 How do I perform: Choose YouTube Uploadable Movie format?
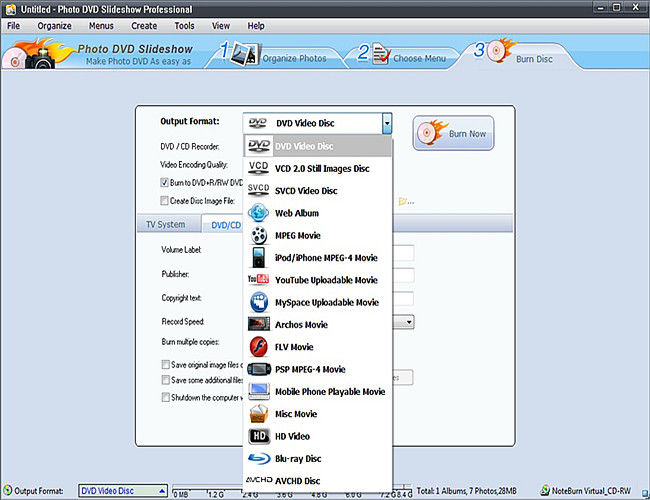click(x=318, y=280)
